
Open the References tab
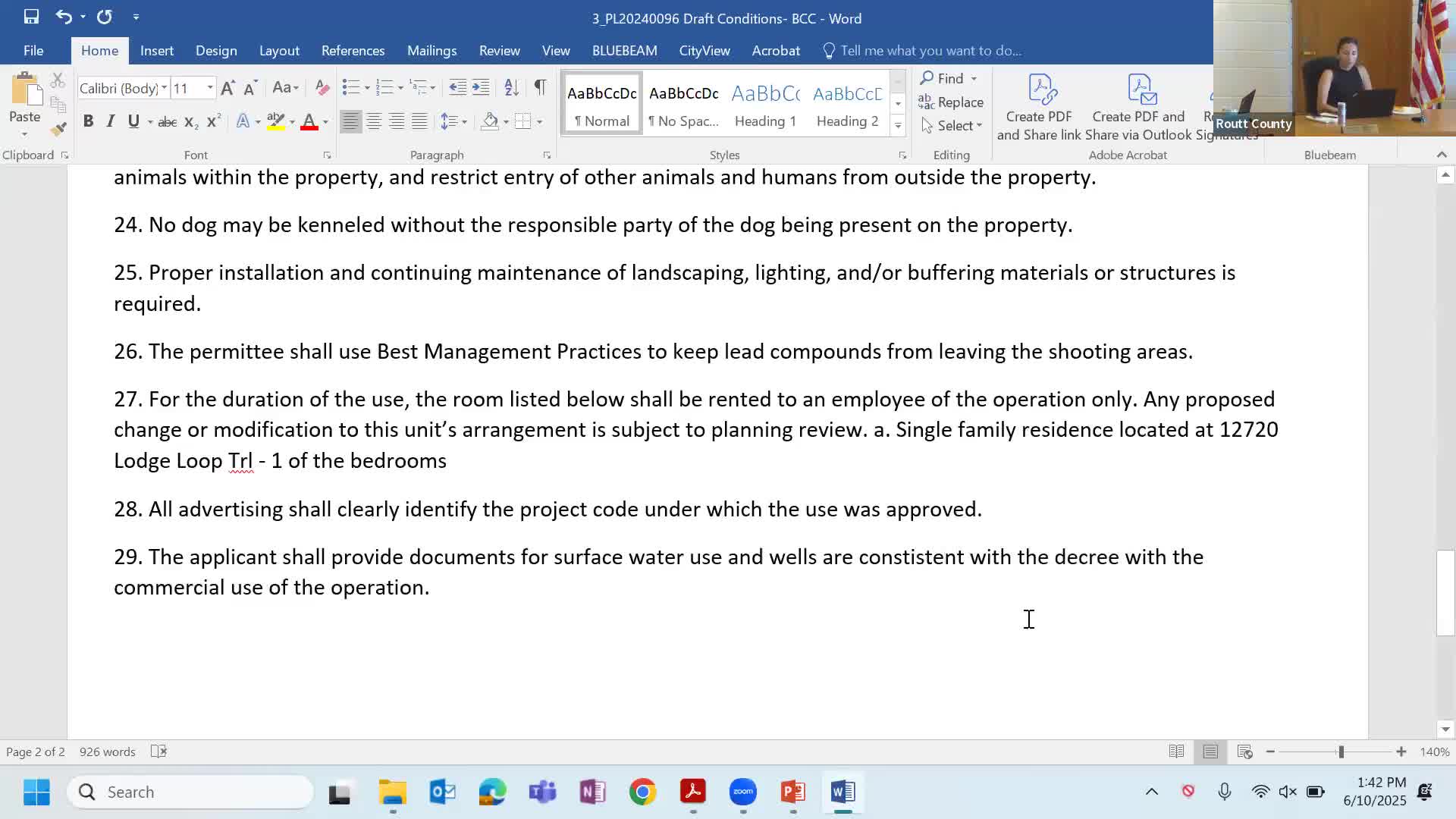353,51
